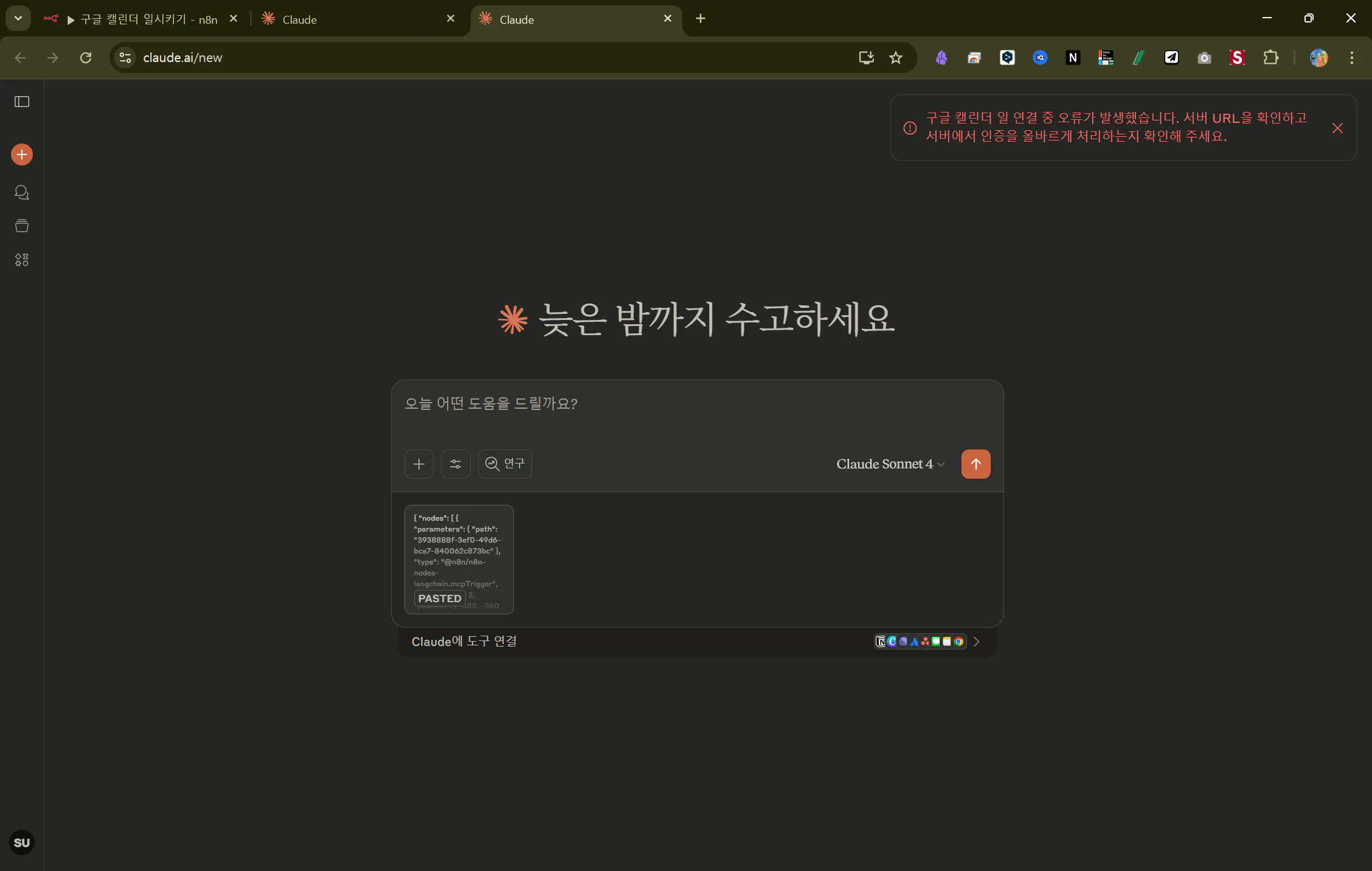The width and height of the screenshot is (1372, 871).
Task: Open the Artifacts icon in sidebar
Action: point(22,260)
